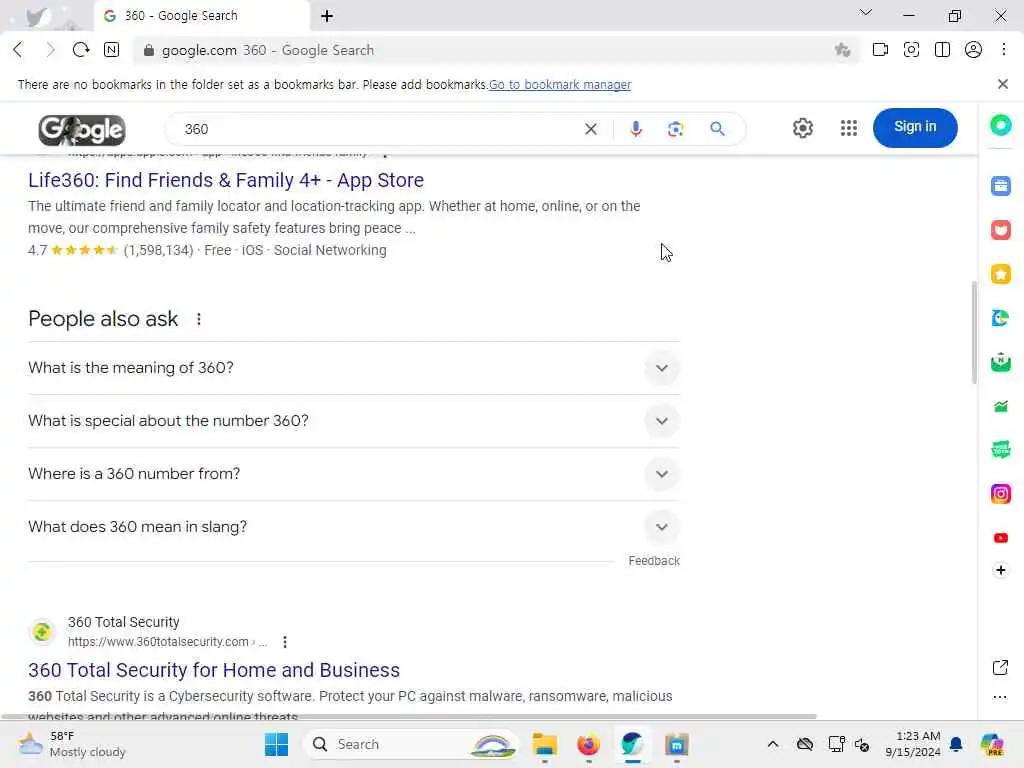Reload the current page
Screen dimensions: 1024x768
point(81,50)
